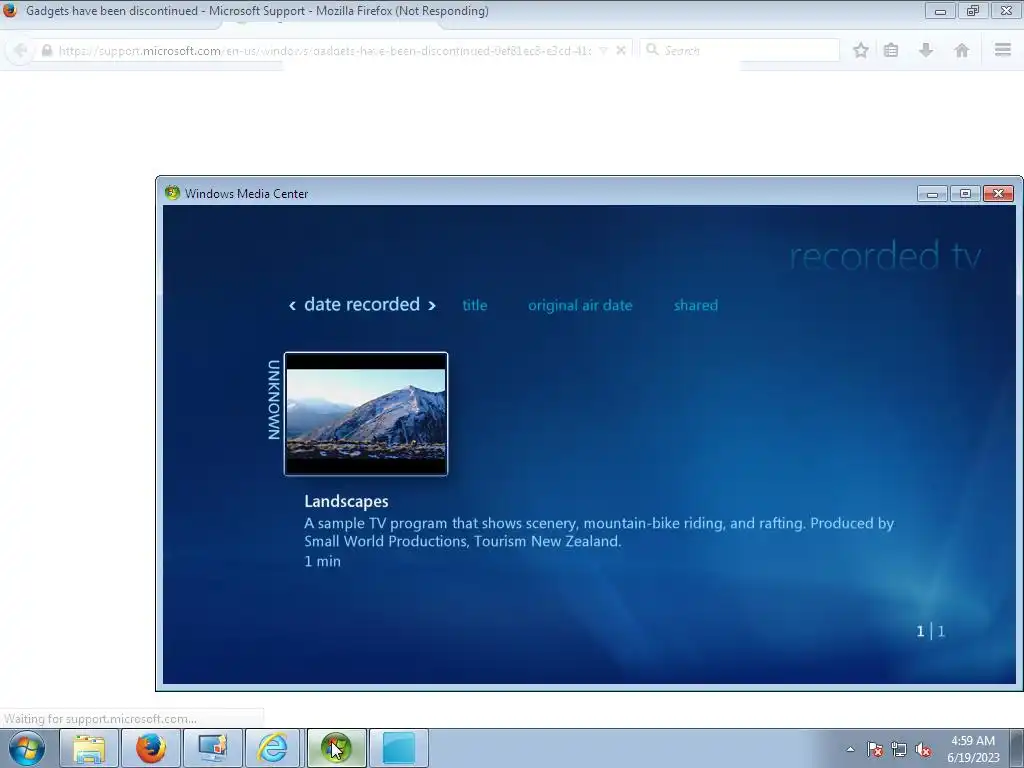Move to previous sort category

click(x=293, y=306)
